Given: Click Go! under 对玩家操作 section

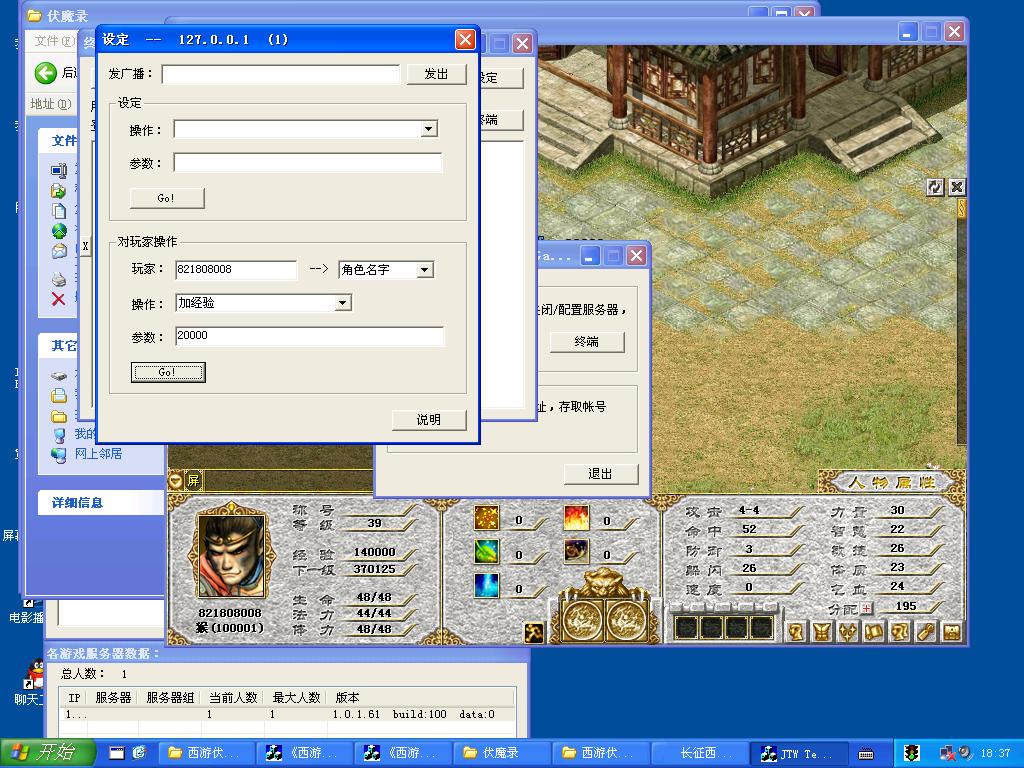Looking at the screenshot, I should [167, 372].
